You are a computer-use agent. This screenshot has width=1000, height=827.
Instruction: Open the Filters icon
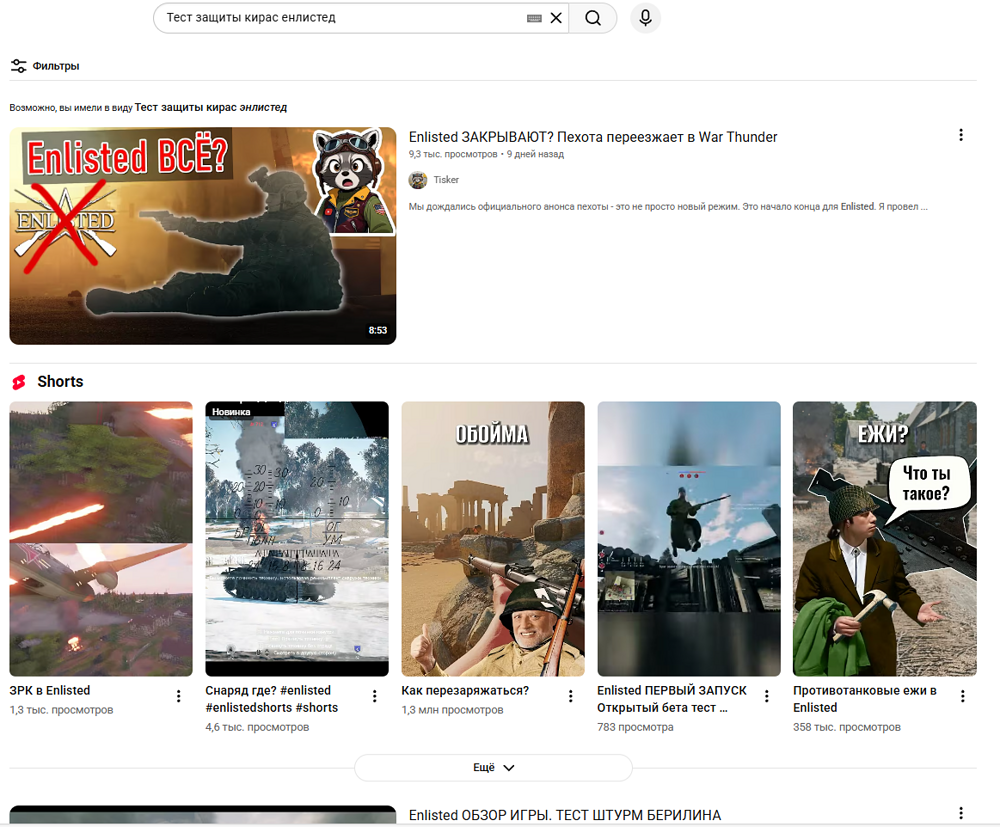19,66
